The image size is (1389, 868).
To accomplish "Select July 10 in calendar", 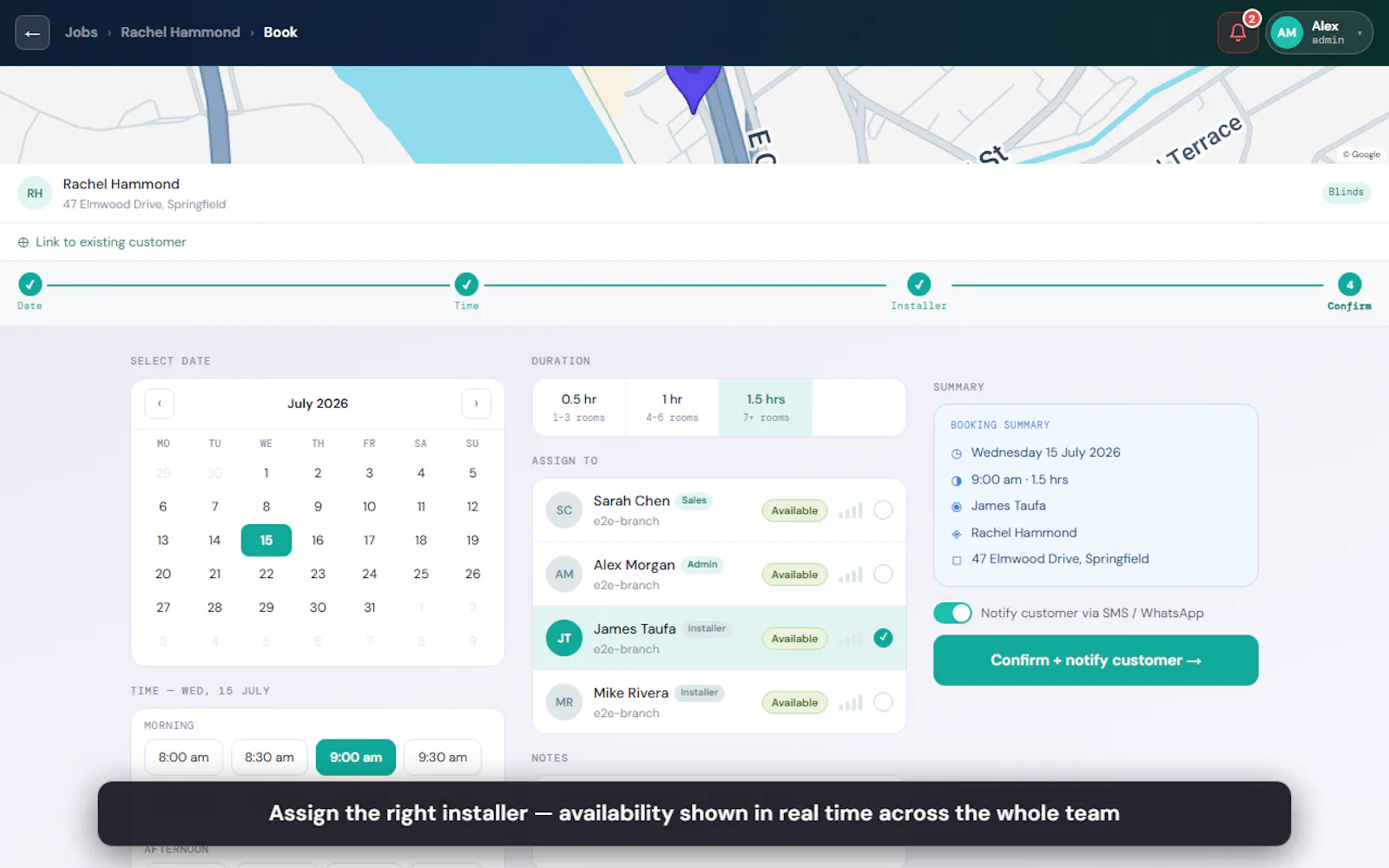I will pyautogui.click(x=370, y=507).
